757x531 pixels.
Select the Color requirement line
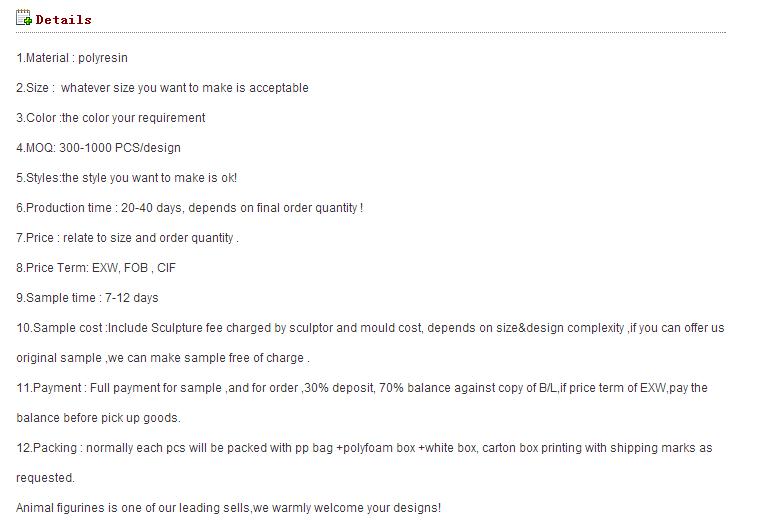[111, 118]
